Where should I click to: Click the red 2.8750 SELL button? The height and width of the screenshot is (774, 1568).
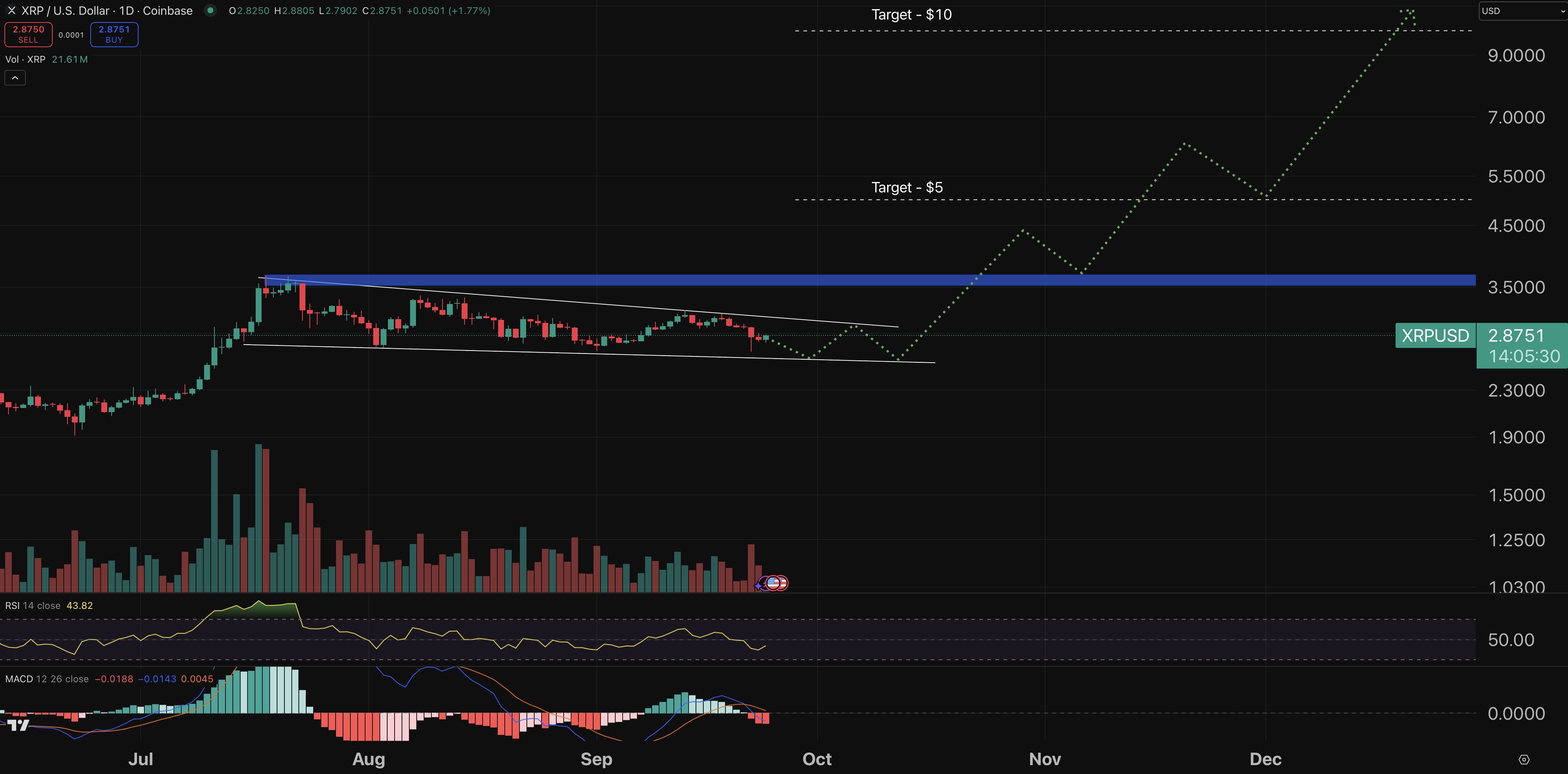click(x=28, y=35)
